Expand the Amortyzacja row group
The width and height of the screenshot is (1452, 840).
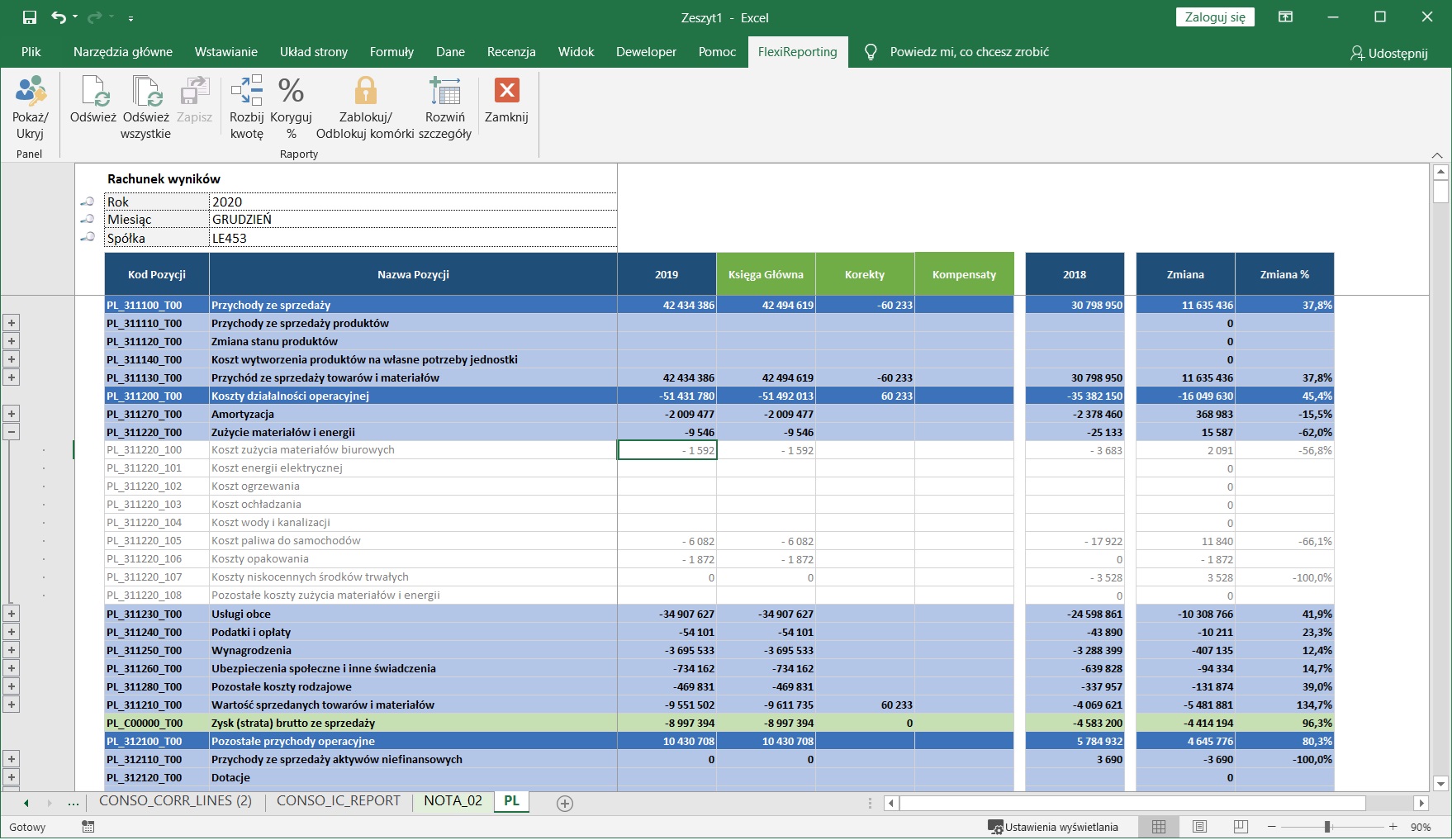pyautogui.click(x=12, y=414)
